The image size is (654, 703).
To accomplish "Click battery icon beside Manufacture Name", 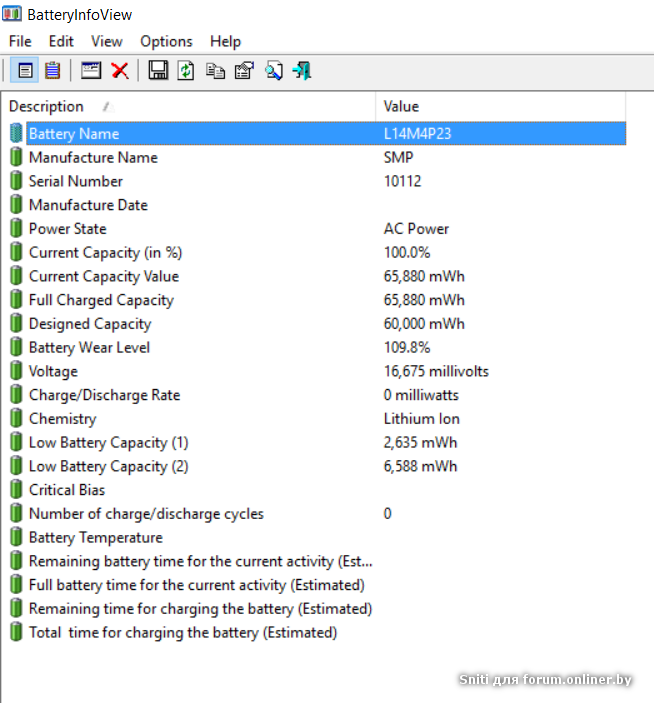I will point(16,157).
